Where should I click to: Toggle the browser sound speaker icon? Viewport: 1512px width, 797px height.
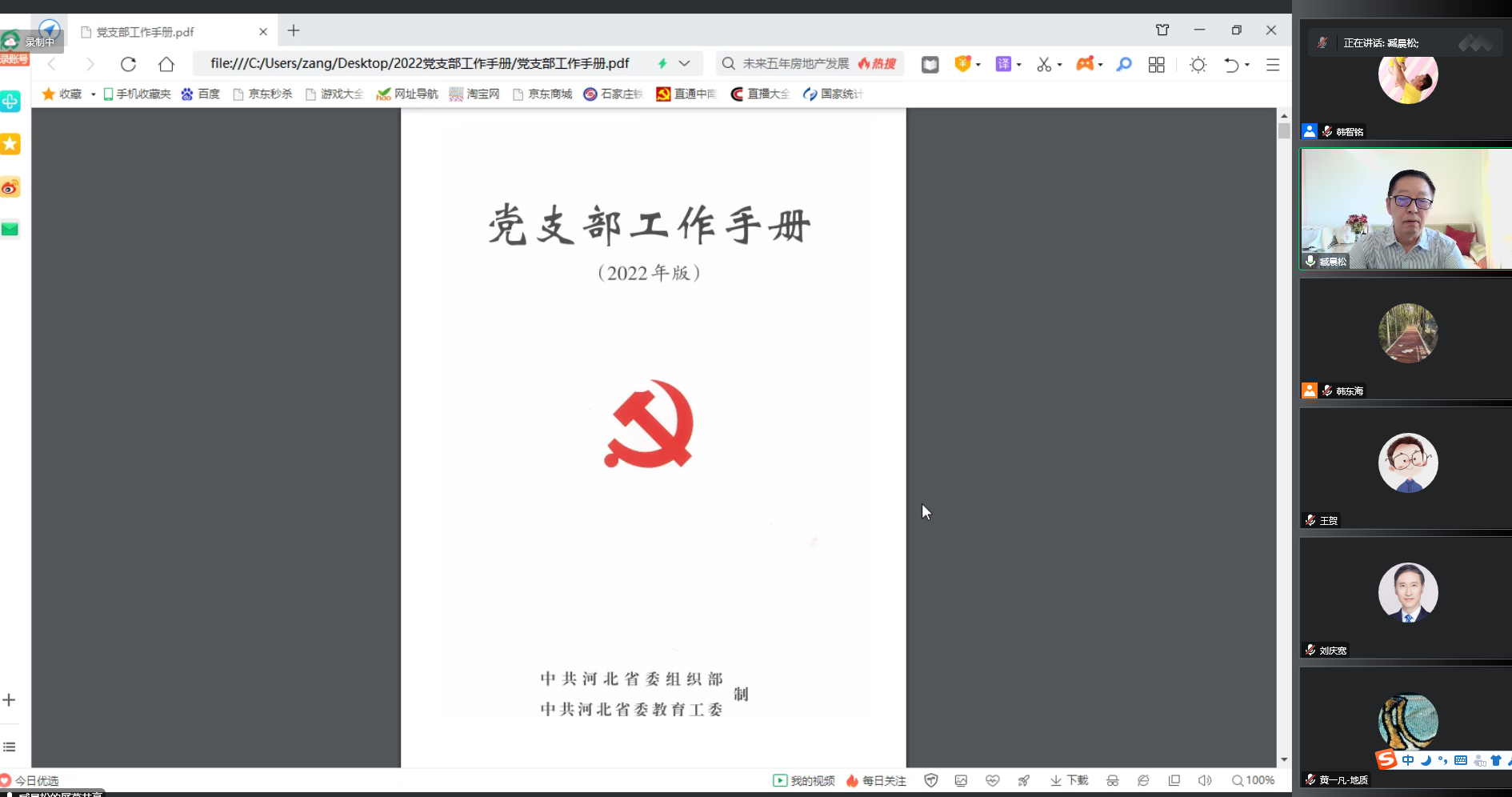click(x=1204, y=780)
